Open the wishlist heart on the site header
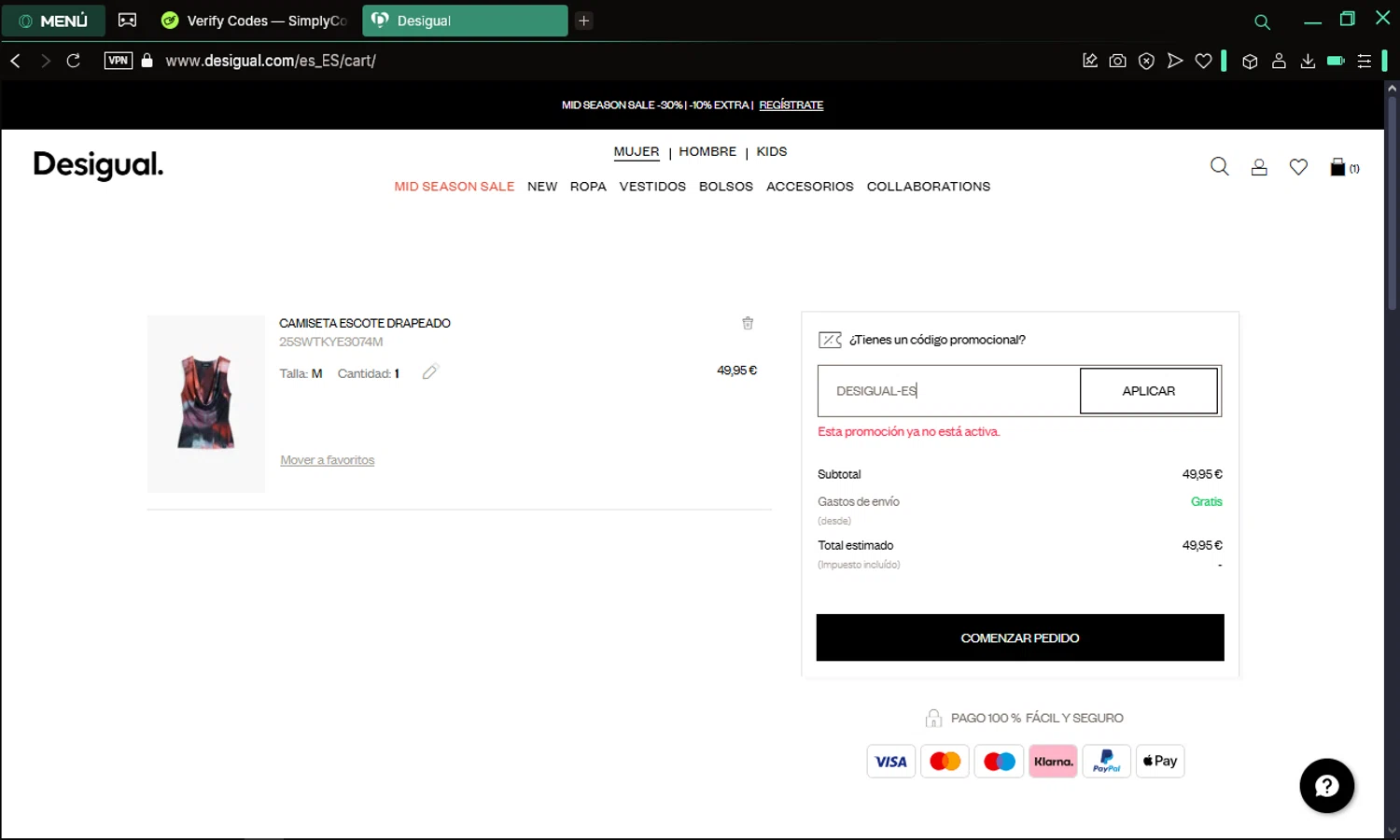Viewport: 1400px width, 840px height. click(x=1298, y=167)
